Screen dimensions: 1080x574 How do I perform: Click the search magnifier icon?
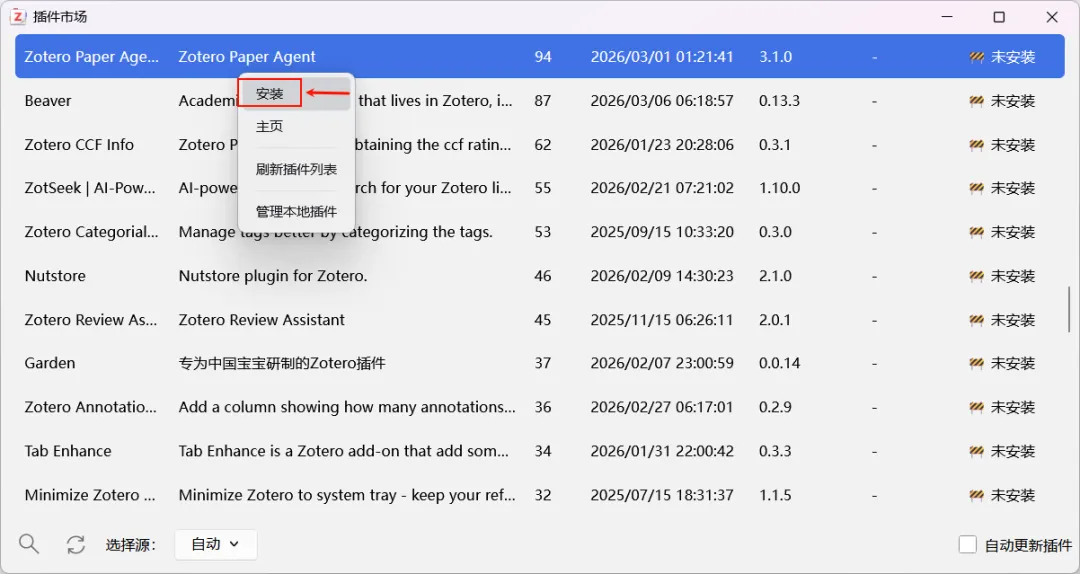click(29, 544)
